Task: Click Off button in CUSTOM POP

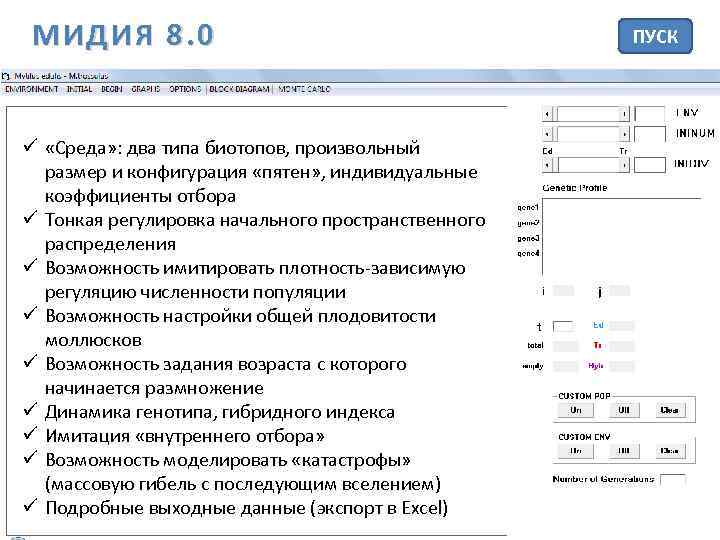Action: [624, 410]
